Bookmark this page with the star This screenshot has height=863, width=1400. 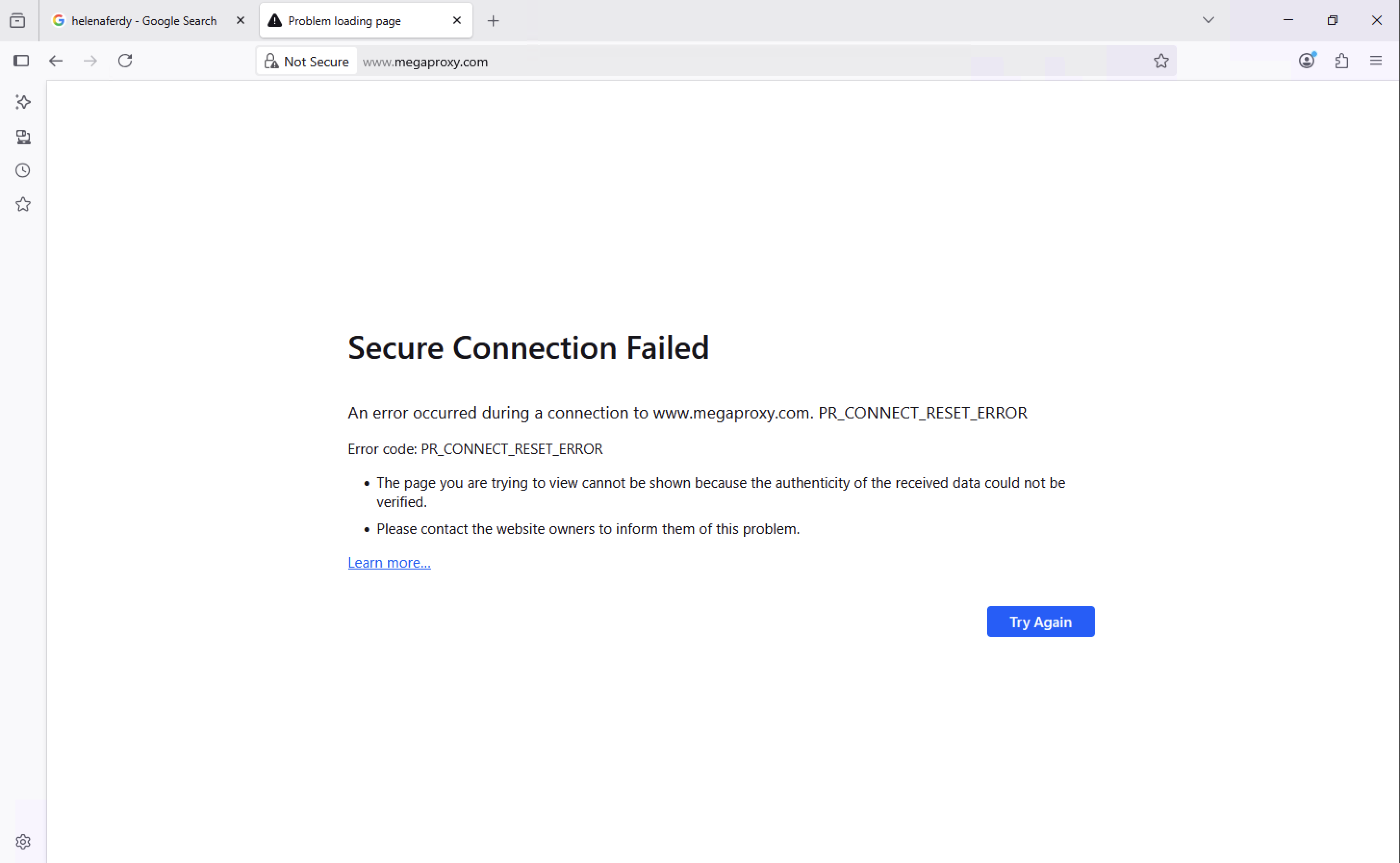(x=1161, y=61)
